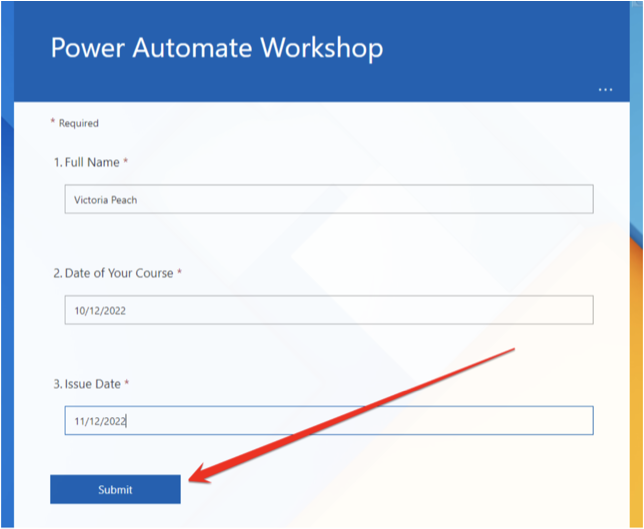Click the '2. Date of Your Course' label
The image size is (644, 529).
click(x=117, y=273)
